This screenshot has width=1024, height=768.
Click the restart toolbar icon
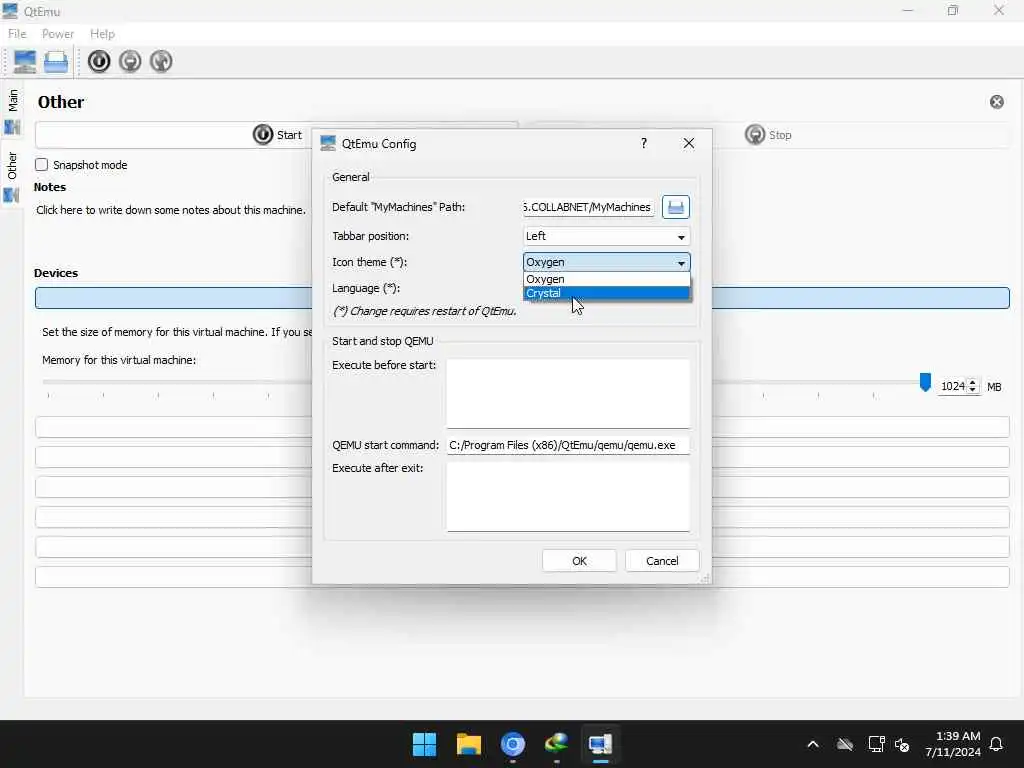pyautogui.click(x=161, y=61)
